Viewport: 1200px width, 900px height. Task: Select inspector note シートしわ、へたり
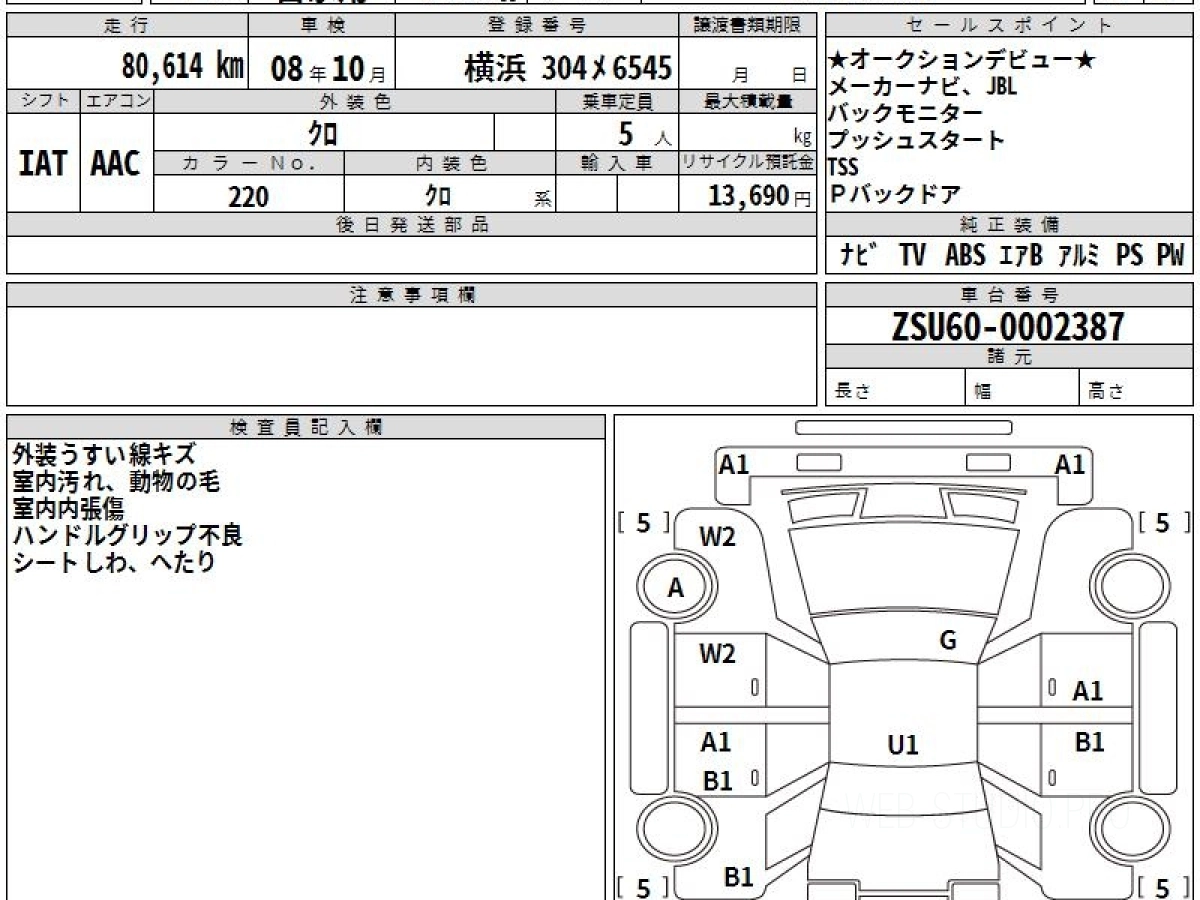[114, 562]
